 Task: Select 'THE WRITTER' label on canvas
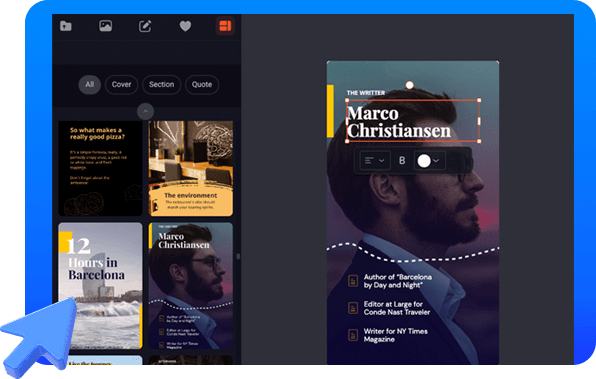366,93
